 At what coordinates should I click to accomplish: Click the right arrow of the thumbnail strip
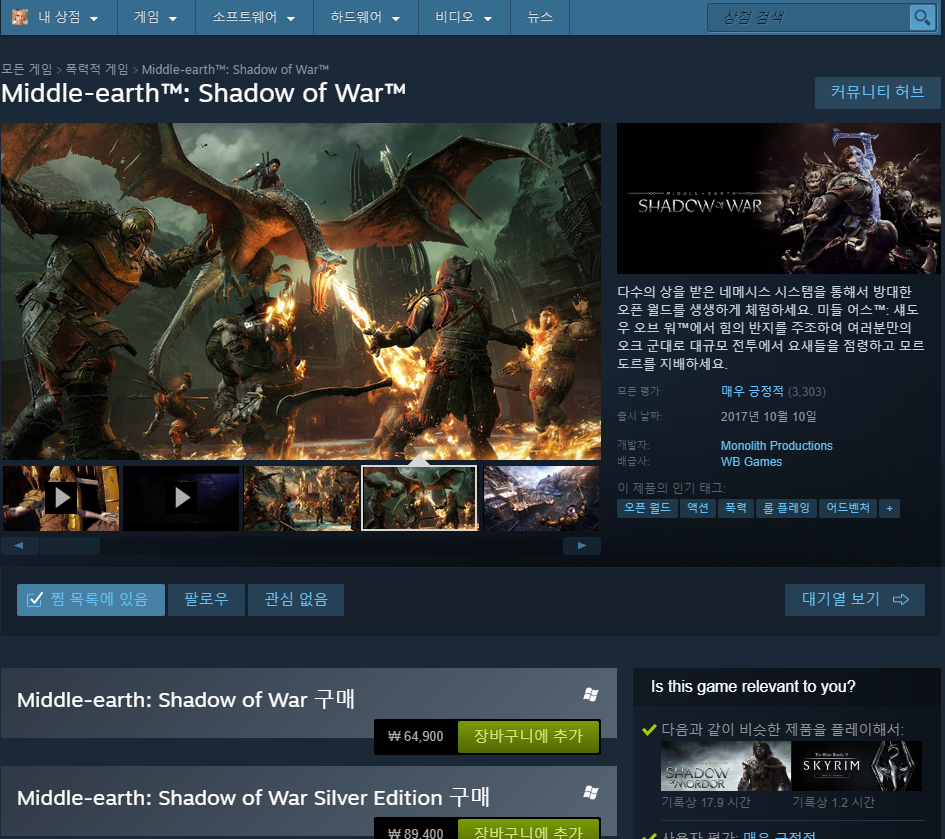[x=582, y=545]
